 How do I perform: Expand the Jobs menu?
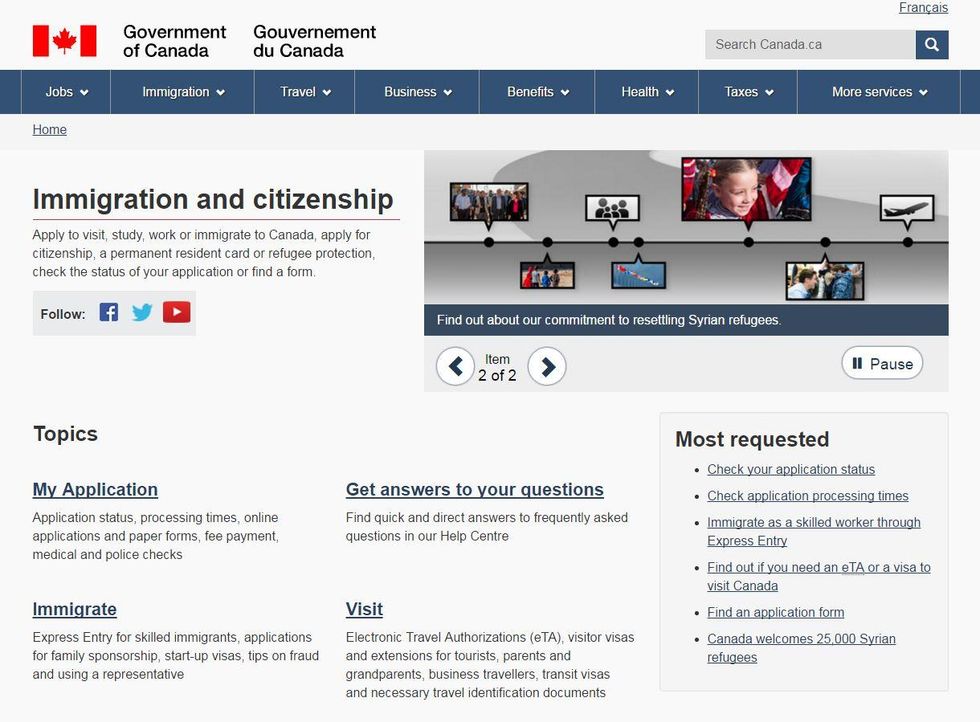point(66,92)
